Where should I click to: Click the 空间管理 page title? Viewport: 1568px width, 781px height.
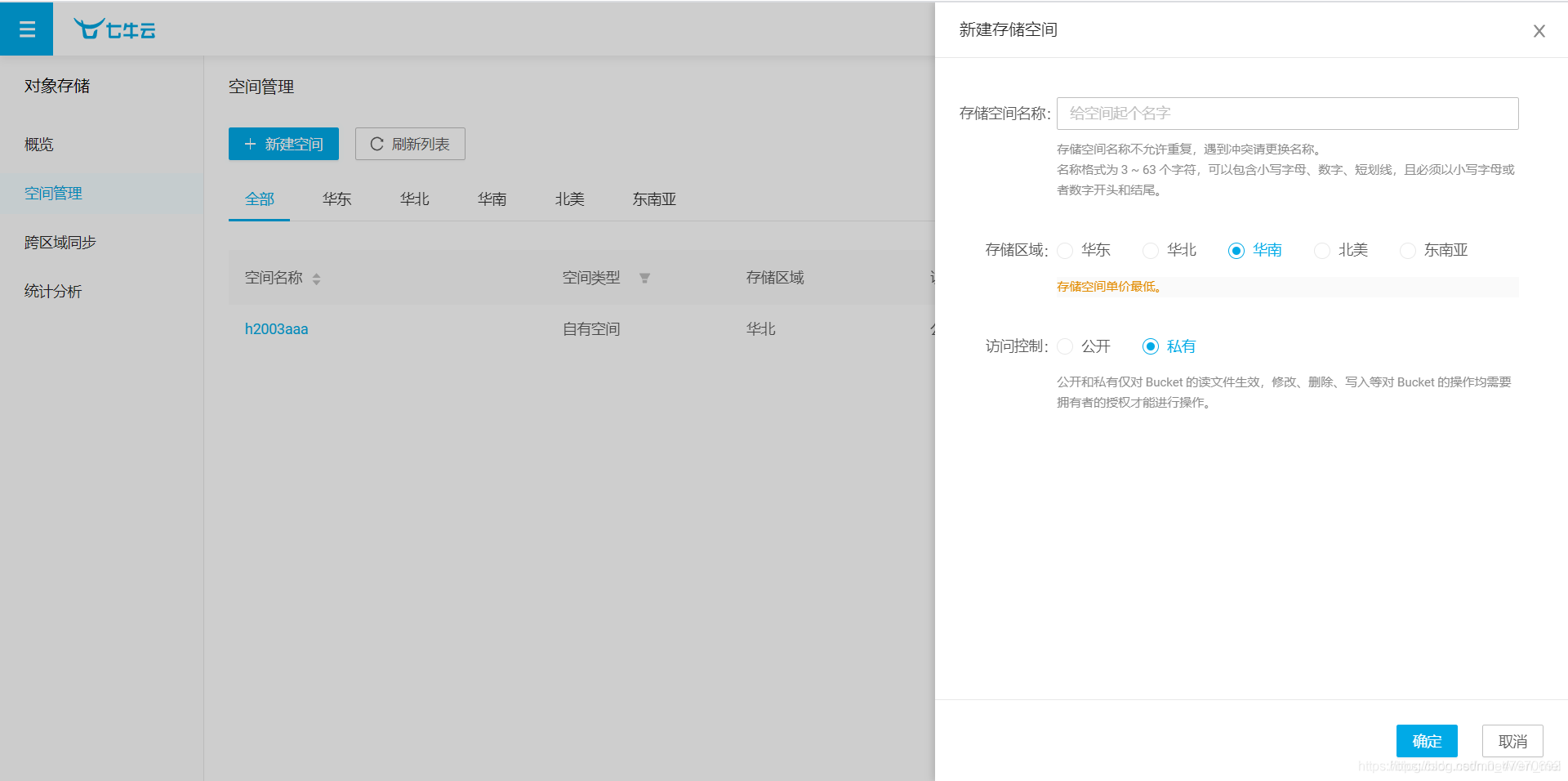pyautogui.click(x=261, y=87)
